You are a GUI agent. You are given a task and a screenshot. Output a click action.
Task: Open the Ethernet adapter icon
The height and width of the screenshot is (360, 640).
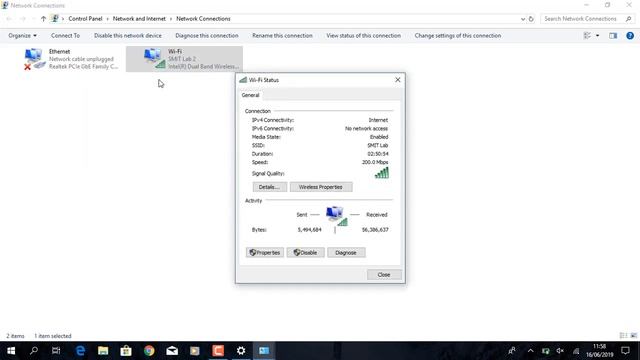pyautogui.click(x=33, y=59)
